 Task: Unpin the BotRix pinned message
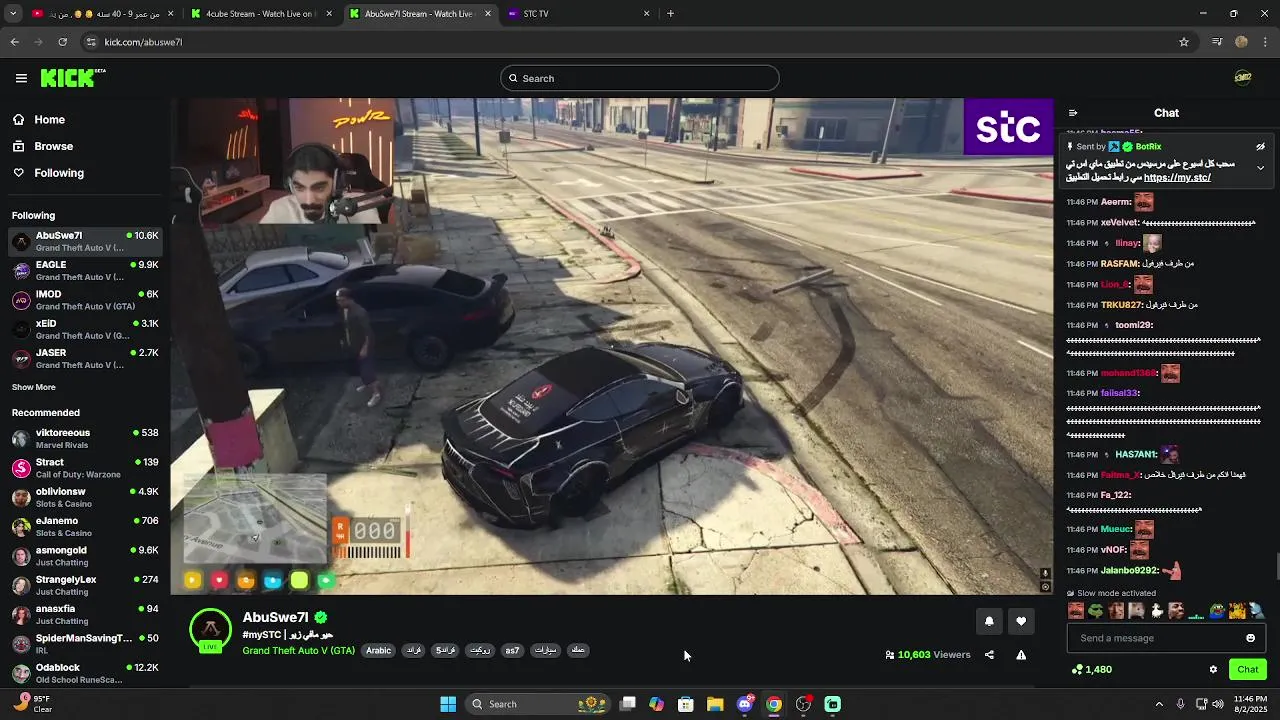tap(1260, 147)
